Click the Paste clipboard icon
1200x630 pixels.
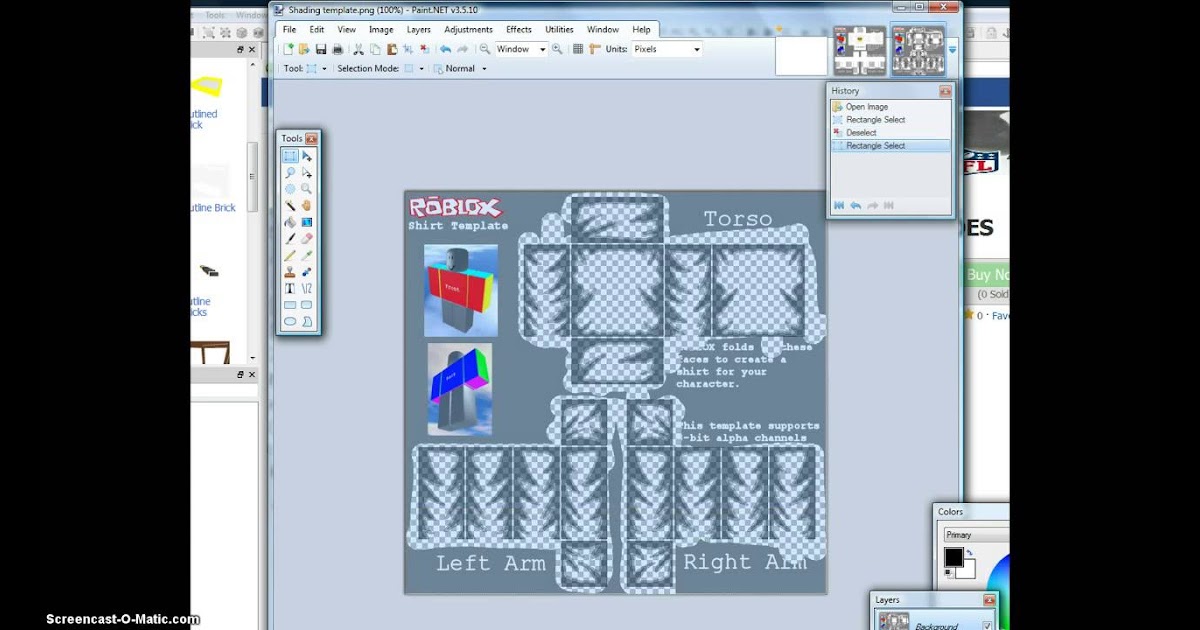pyautogui.click(x=392, y=49)
